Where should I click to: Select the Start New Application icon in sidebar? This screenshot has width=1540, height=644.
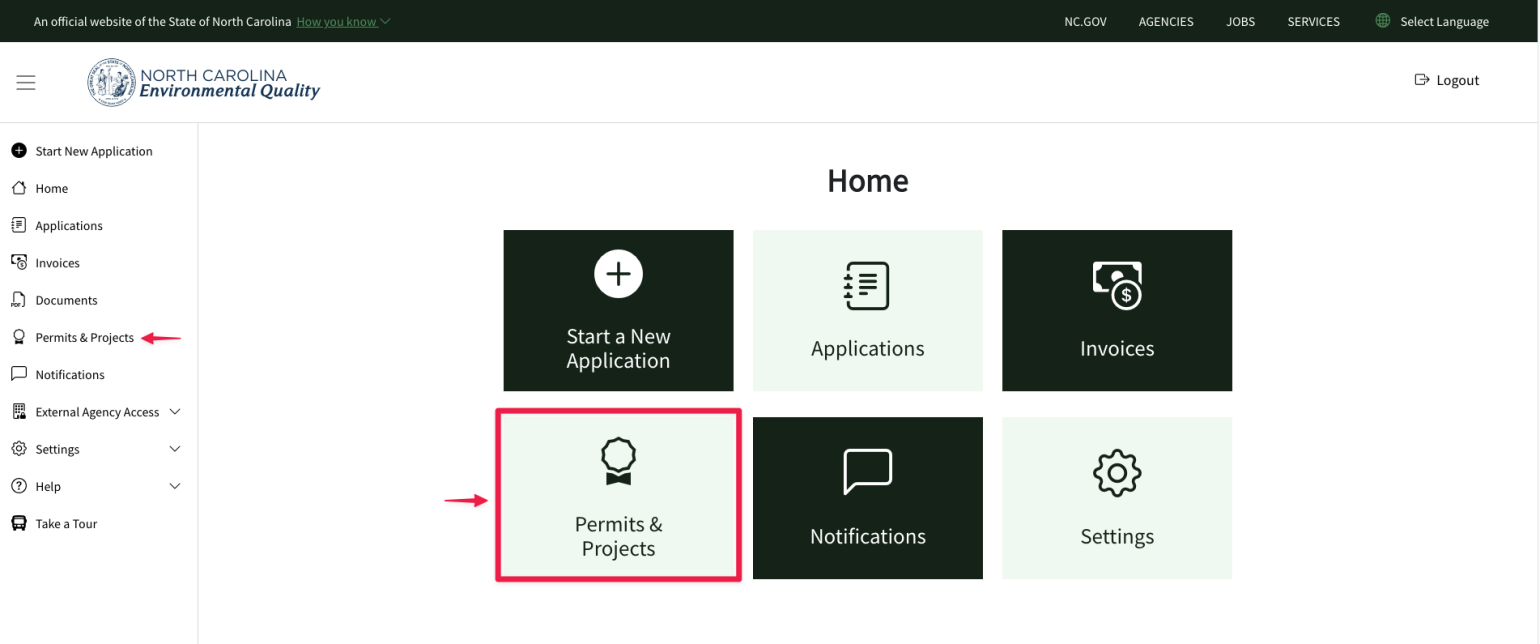(19, 150)
